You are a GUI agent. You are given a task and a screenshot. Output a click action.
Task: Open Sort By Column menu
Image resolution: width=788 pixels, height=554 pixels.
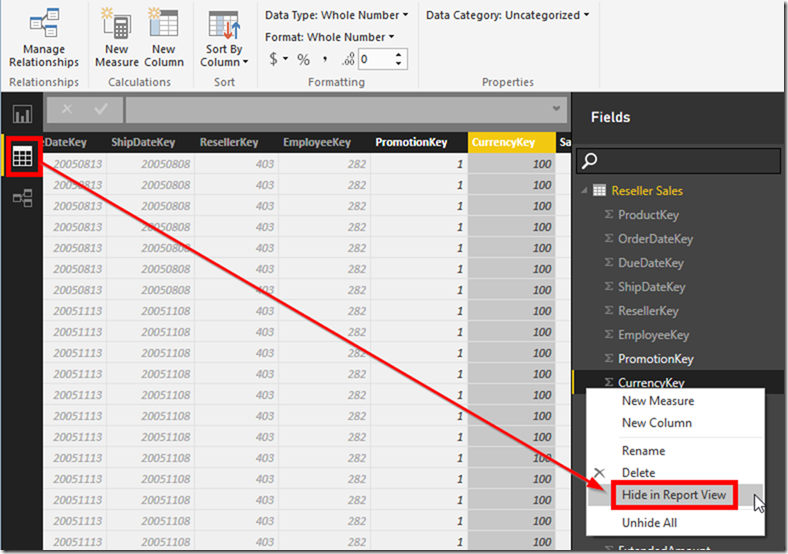coord(224,38)
